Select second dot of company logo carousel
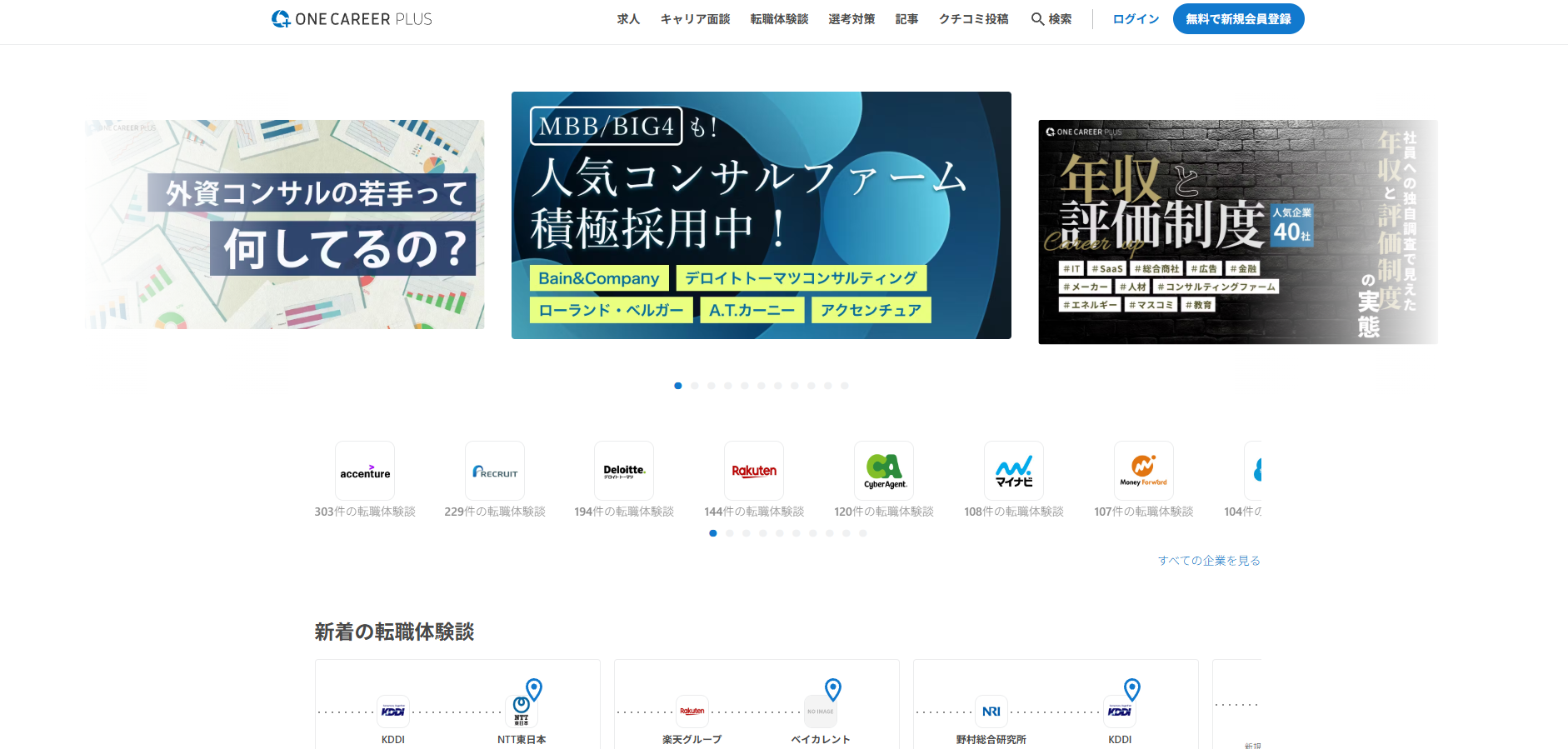 [730, 533]
